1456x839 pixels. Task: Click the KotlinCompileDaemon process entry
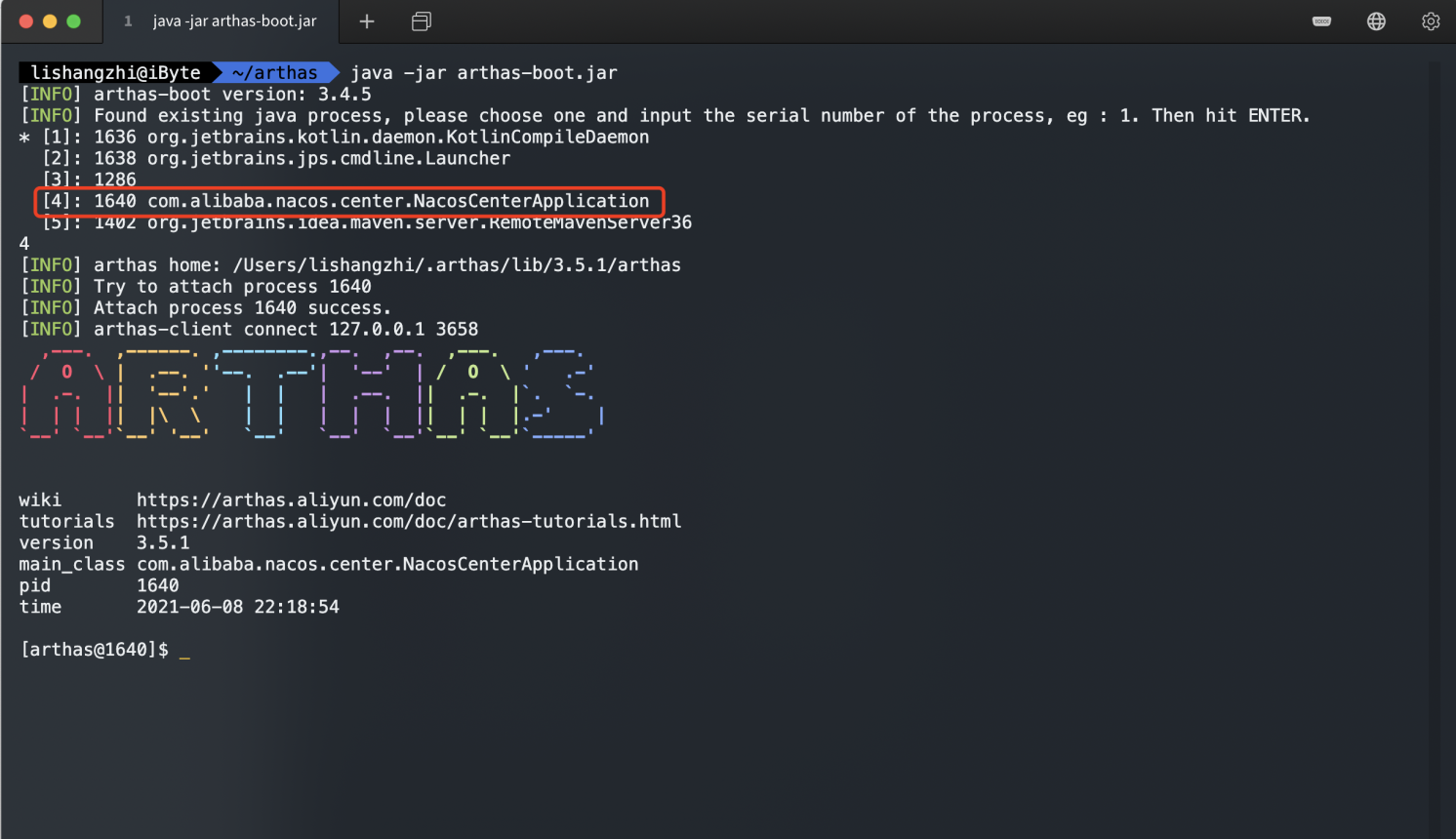(397, 138)
